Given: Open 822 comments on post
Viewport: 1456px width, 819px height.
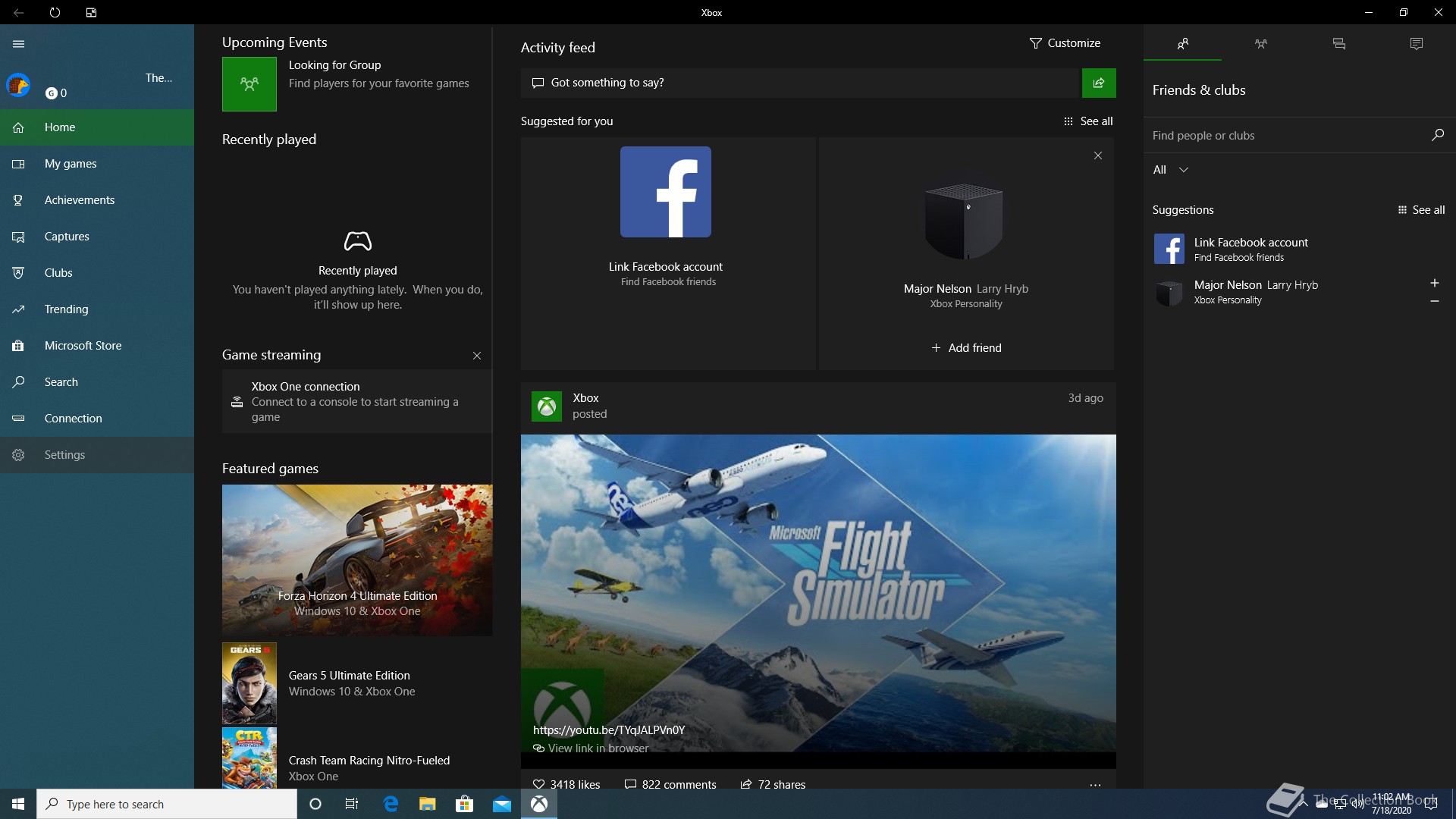Looking at the screenshot, I should (670, 784).
